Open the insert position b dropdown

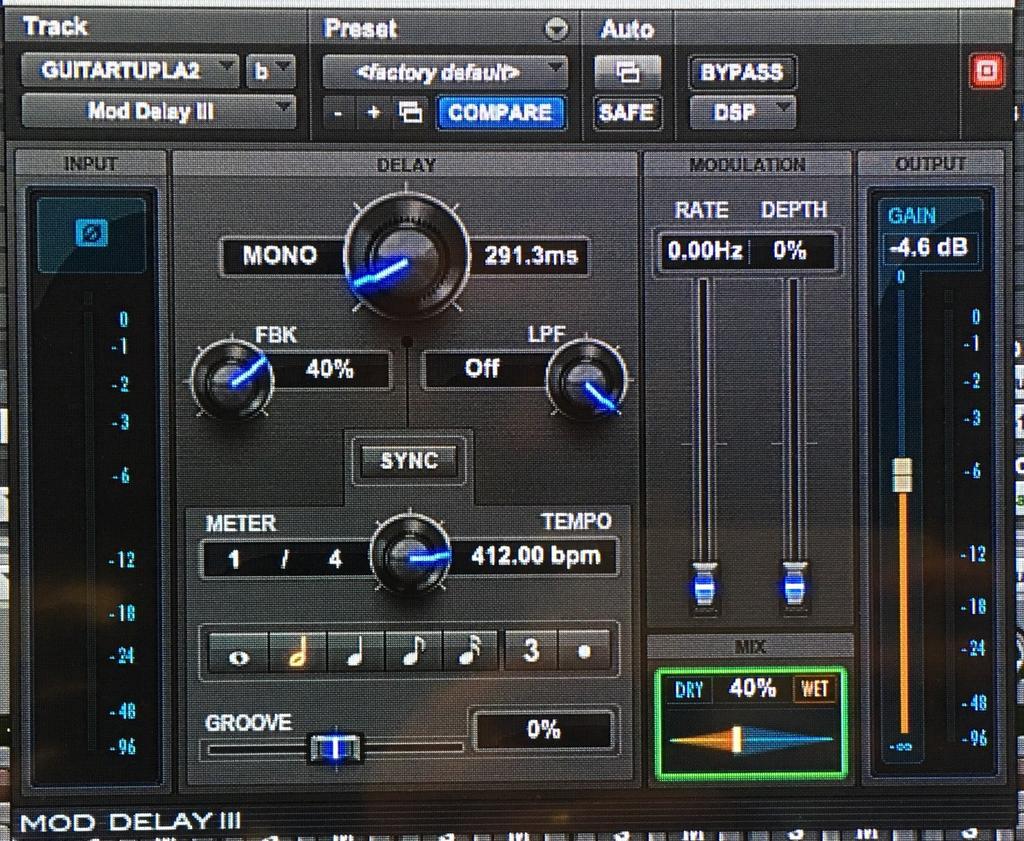(x=270, y=71)
